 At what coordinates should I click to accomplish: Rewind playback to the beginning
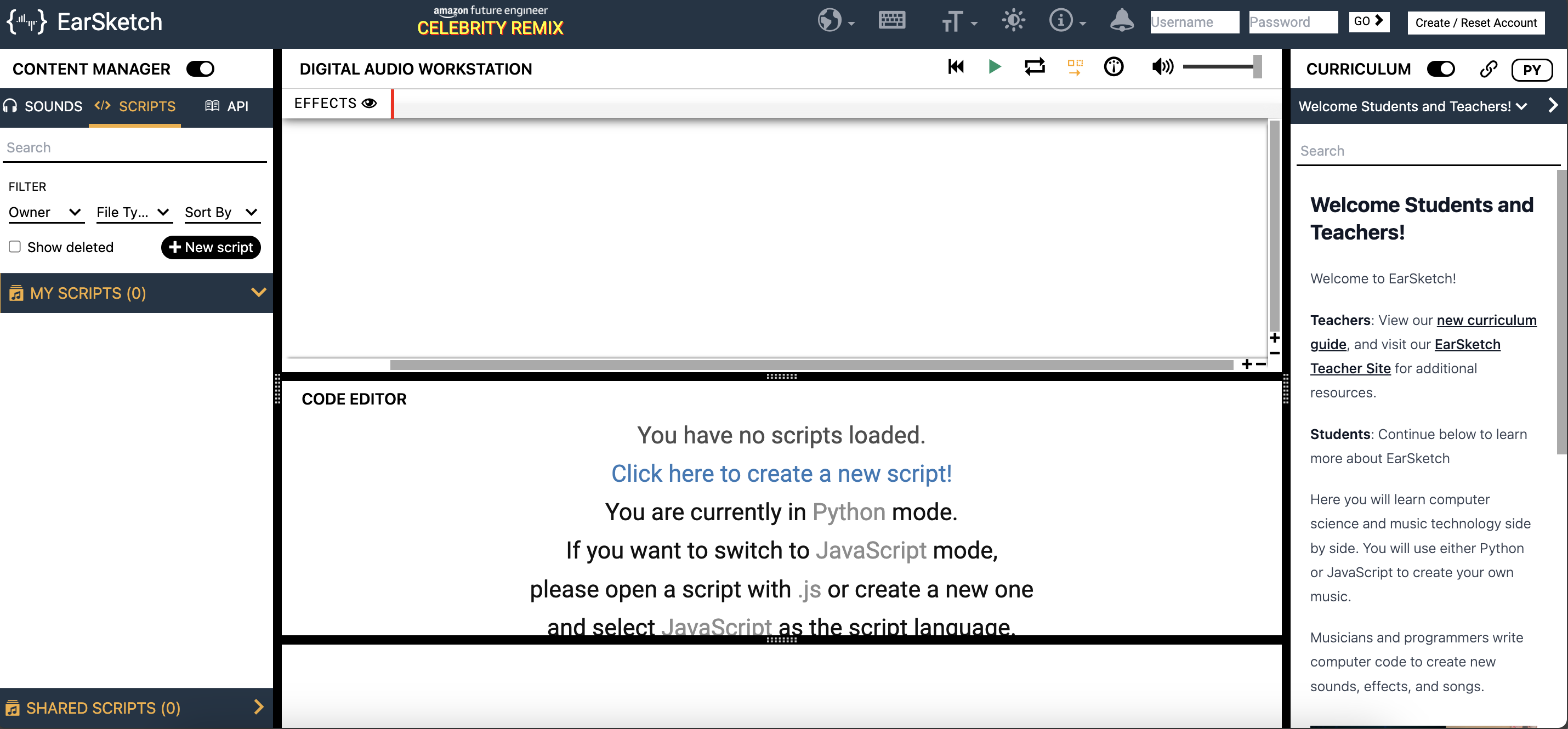pos(956,67)
